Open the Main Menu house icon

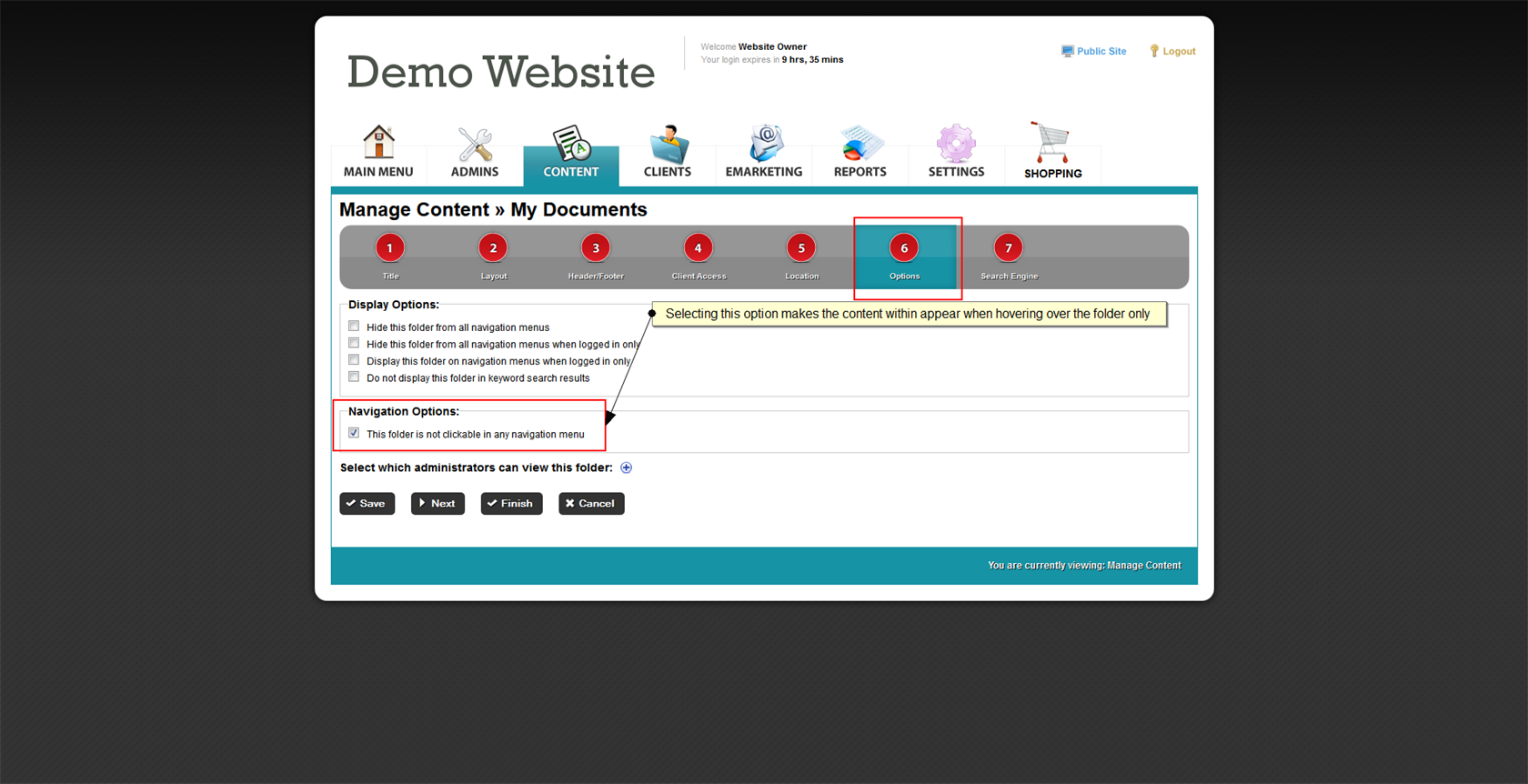(378, 144)
